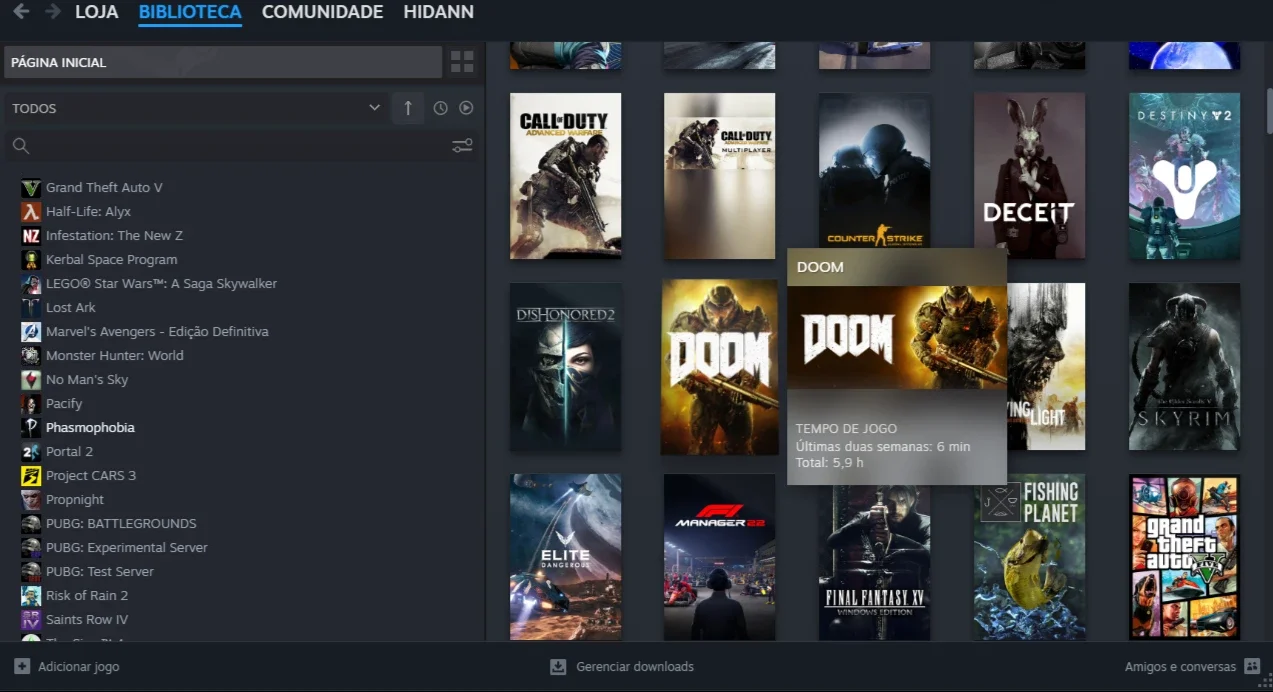Viewport: 1273px width, 692px height.
Task: Click the magnifier search icon
Action: (20, 146)
